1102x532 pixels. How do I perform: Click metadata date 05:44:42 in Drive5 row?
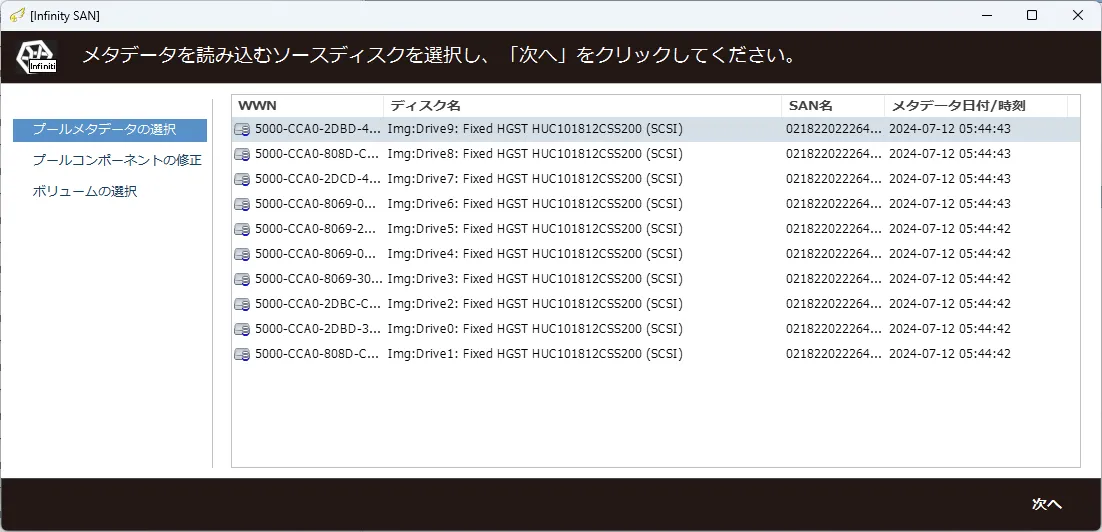[949, 229]
